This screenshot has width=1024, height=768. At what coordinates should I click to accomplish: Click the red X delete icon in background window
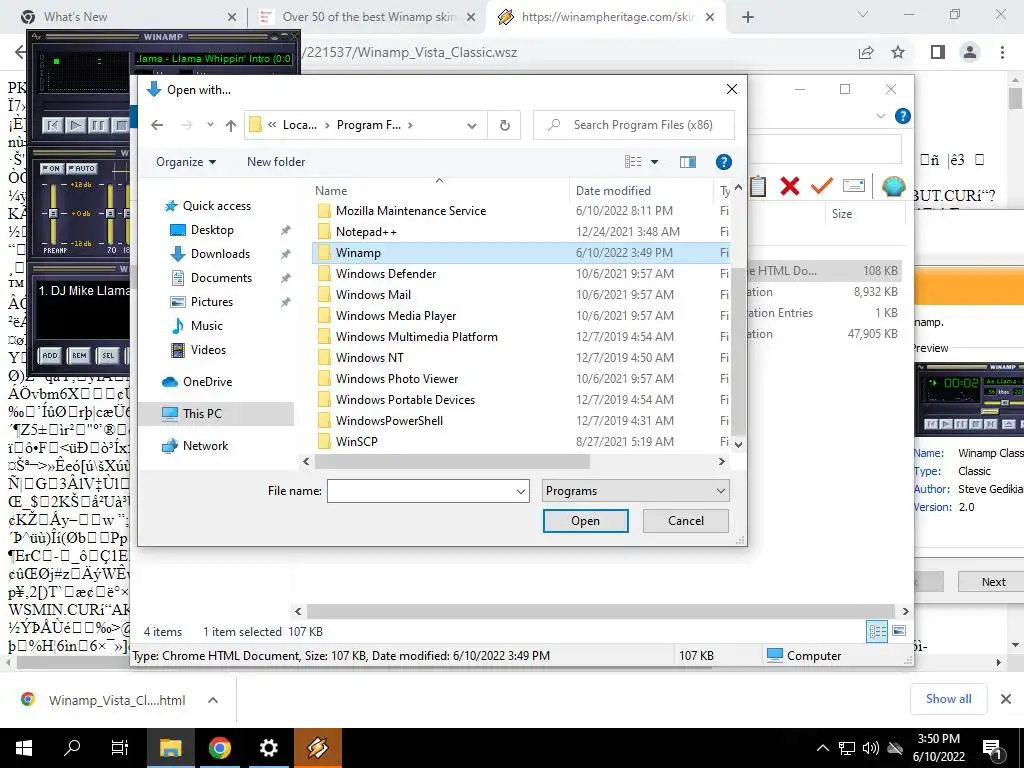pyautogui.click(x=790, y=186)
